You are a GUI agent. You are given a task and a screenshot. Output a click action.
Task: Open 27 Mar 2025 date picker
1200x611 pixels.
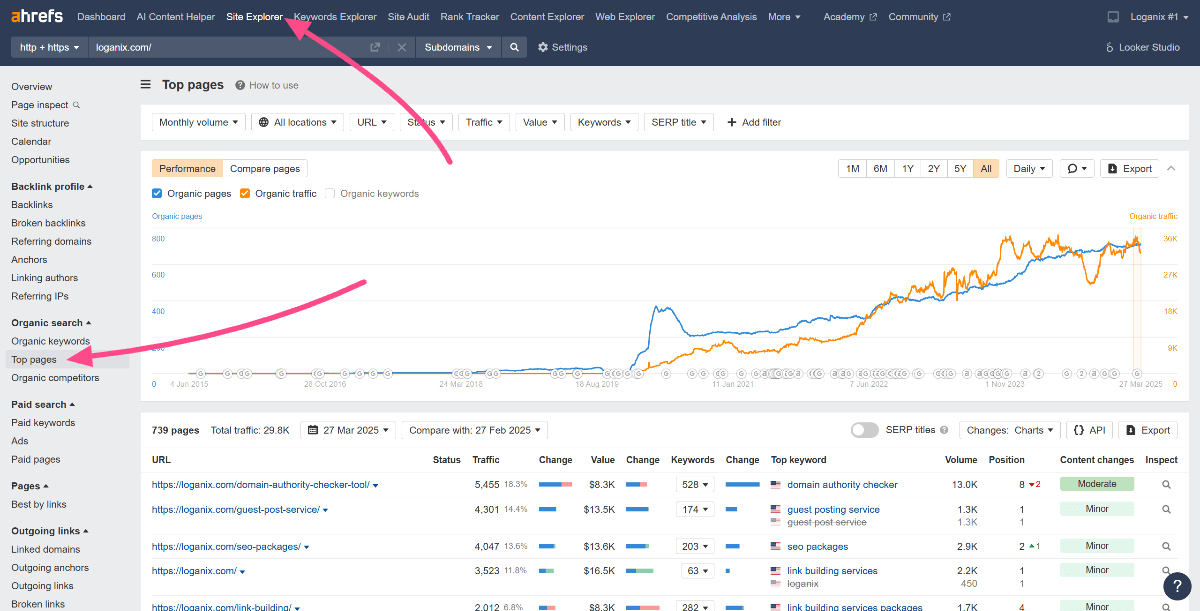(x=348, y=430)
